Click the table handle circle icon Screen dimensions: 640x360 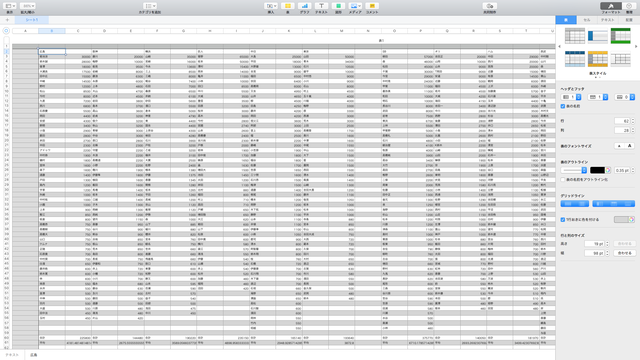[x=6, y=31]
